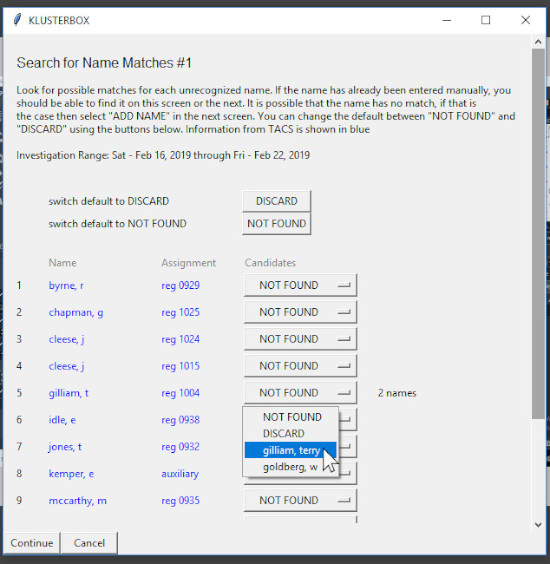Click the scrollbar down arrow
550x564 pixels.
(538, 525)
